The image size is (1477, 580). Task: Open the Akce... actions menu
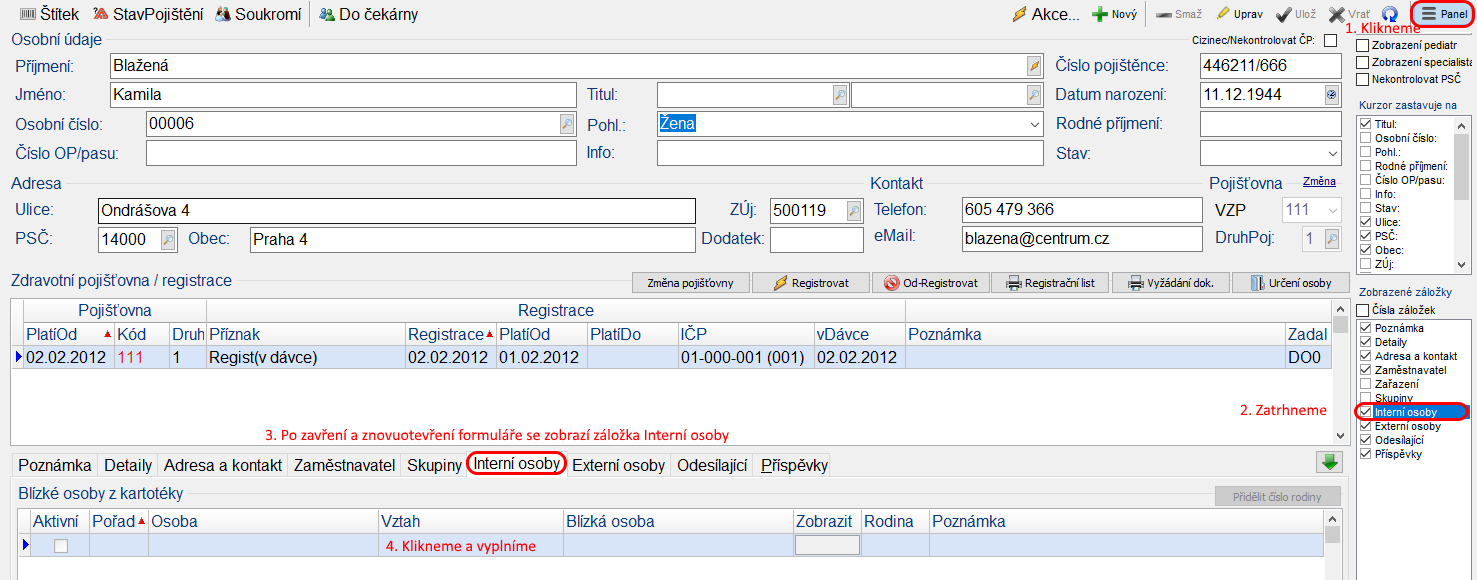[1046, 15]
